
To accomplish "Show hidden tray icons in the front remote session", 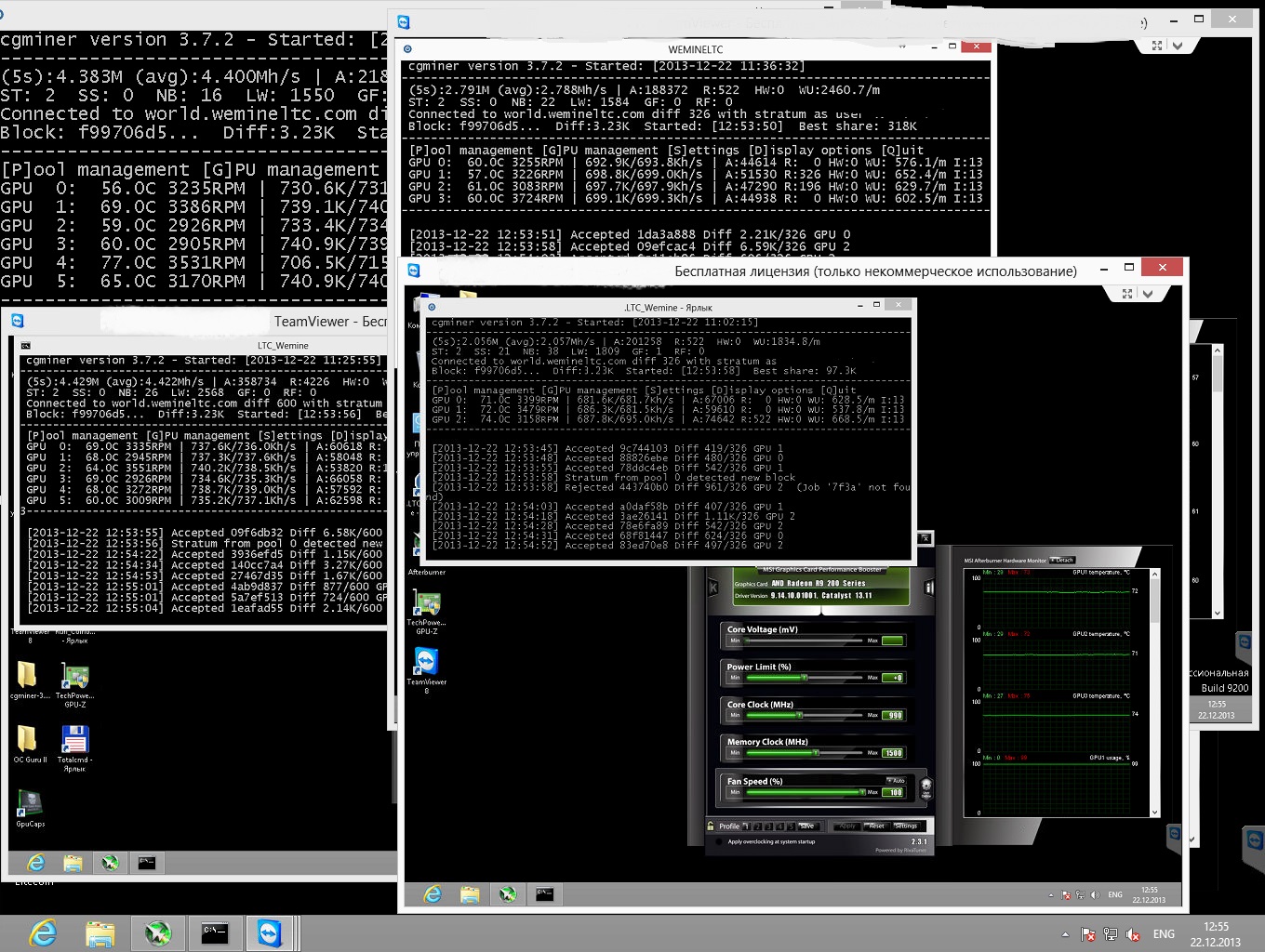I will pyautogui.click(x=1051, y=895).
